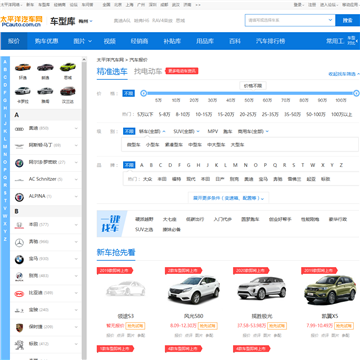Viewport: 360px width, 360px height.
Task: Expand the SUV(全部) dropdown
Action: pyautogui.click(x=186, y=131)
